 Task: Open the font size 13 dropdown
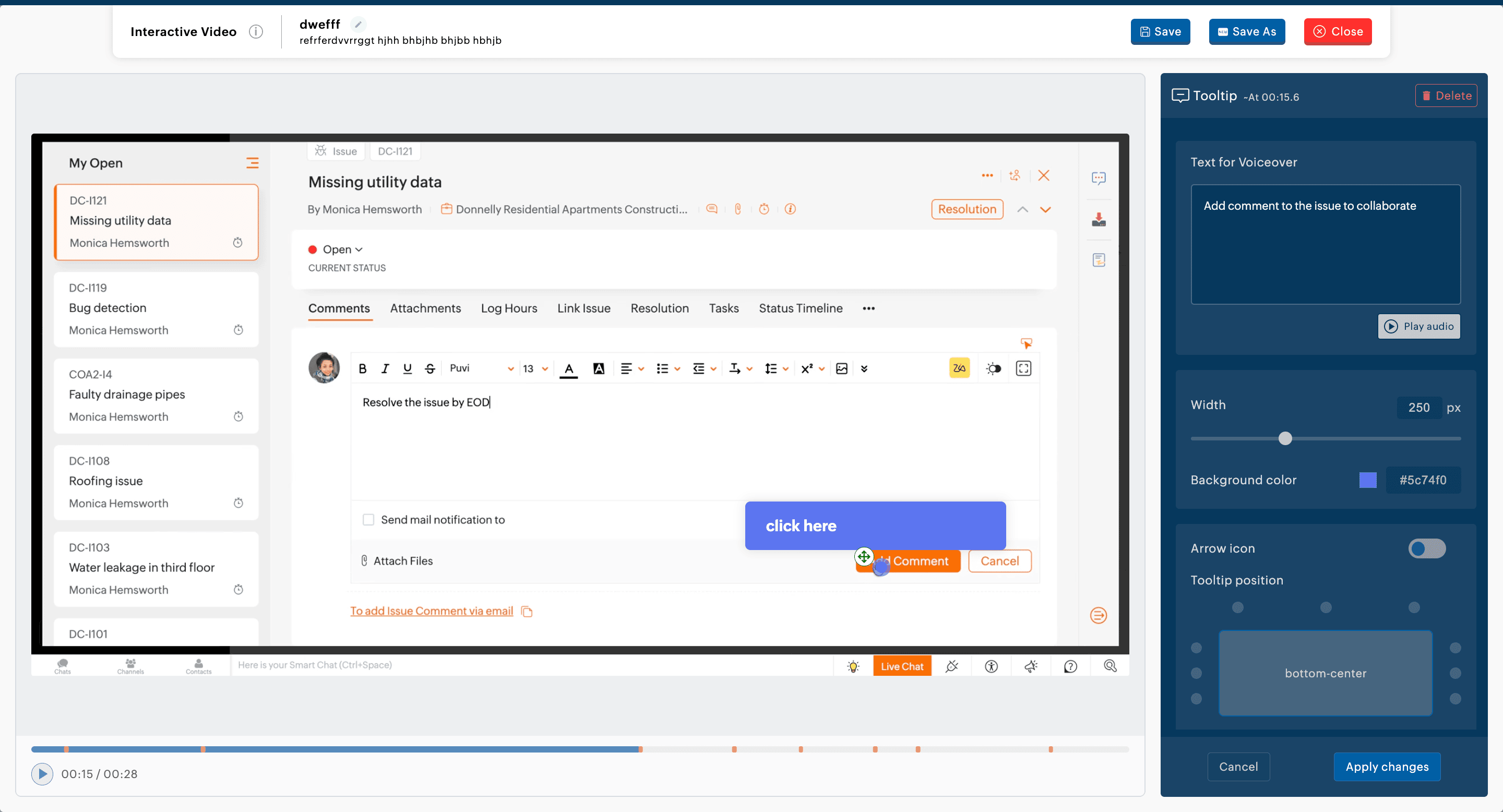(535, 368)
